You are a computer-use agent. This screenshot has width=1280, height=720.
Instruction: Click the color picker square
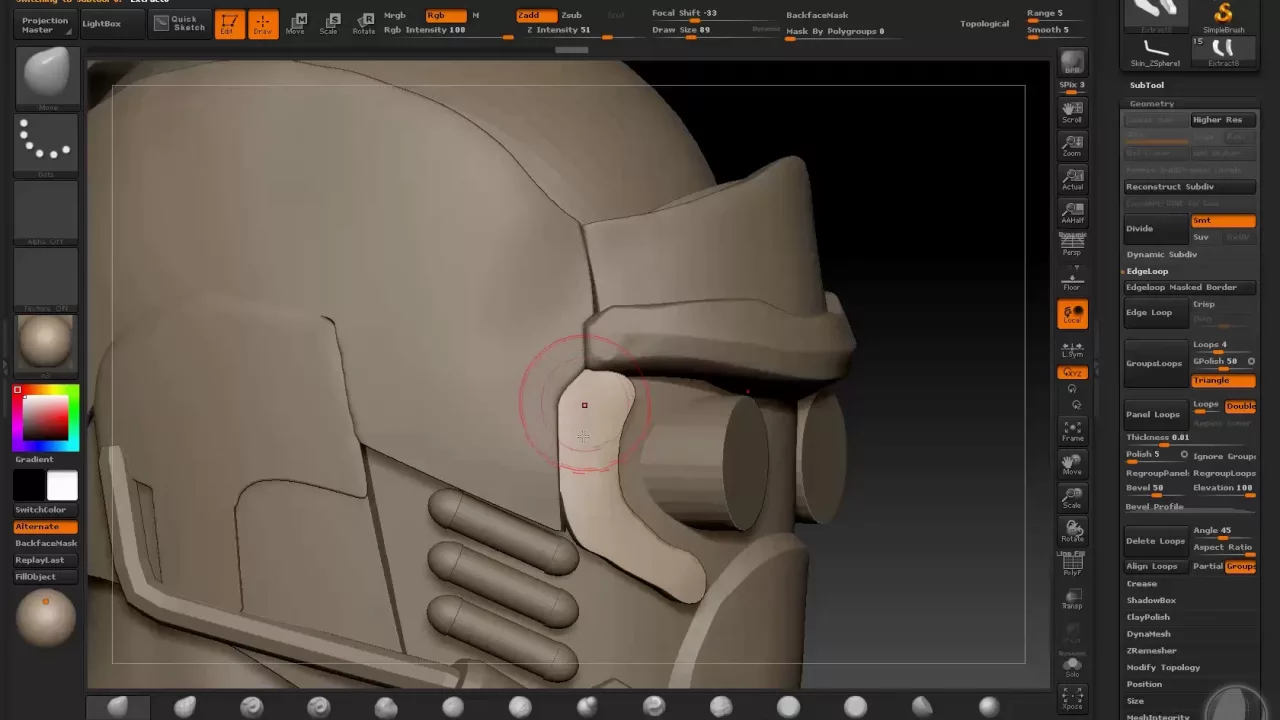pos(46,417)
